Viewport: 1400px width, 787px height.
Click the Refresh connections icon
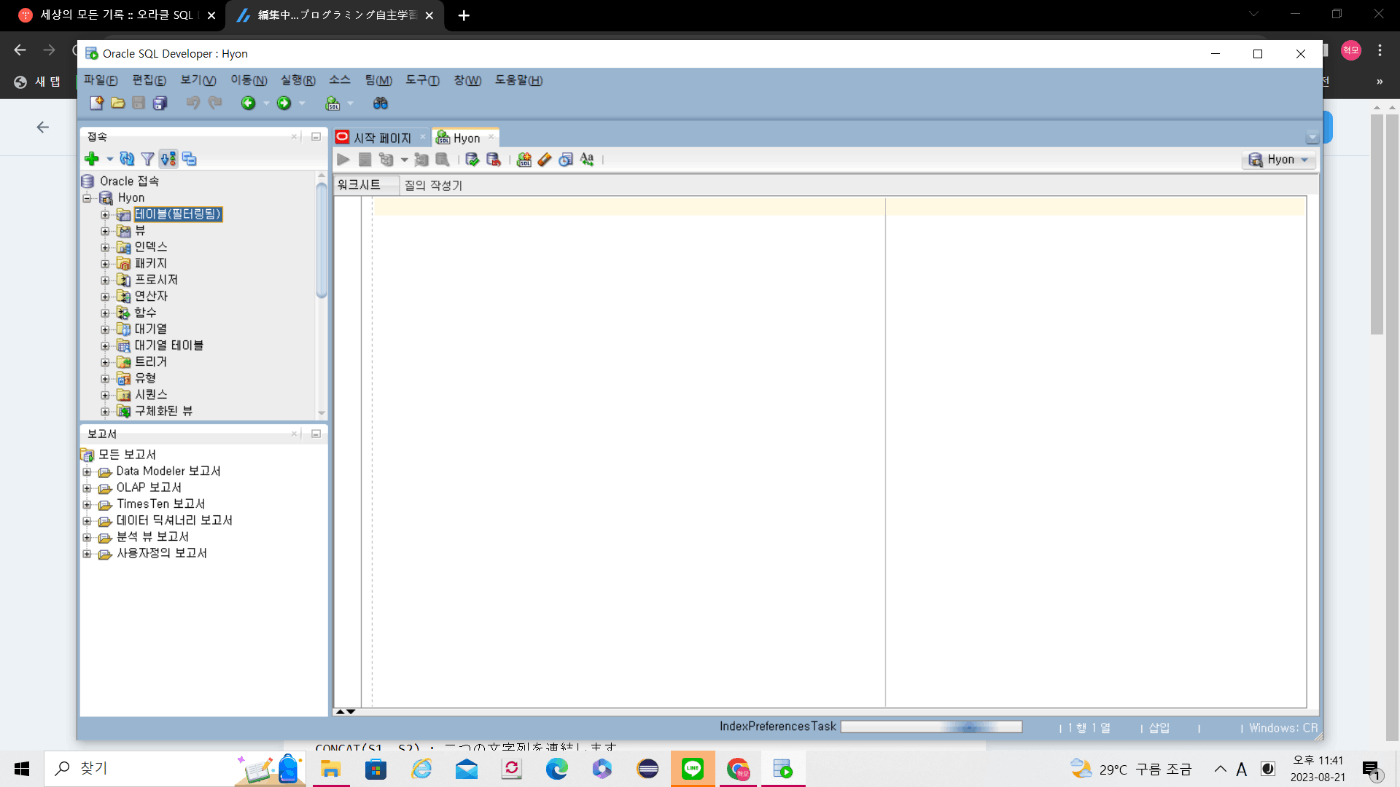point(127,159)
